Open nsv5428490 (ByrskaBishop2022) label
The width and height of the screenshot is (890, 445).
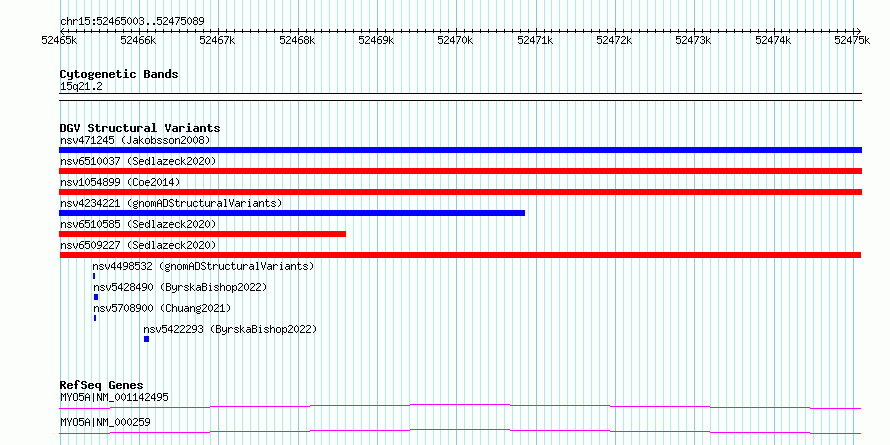coord(180,287)
